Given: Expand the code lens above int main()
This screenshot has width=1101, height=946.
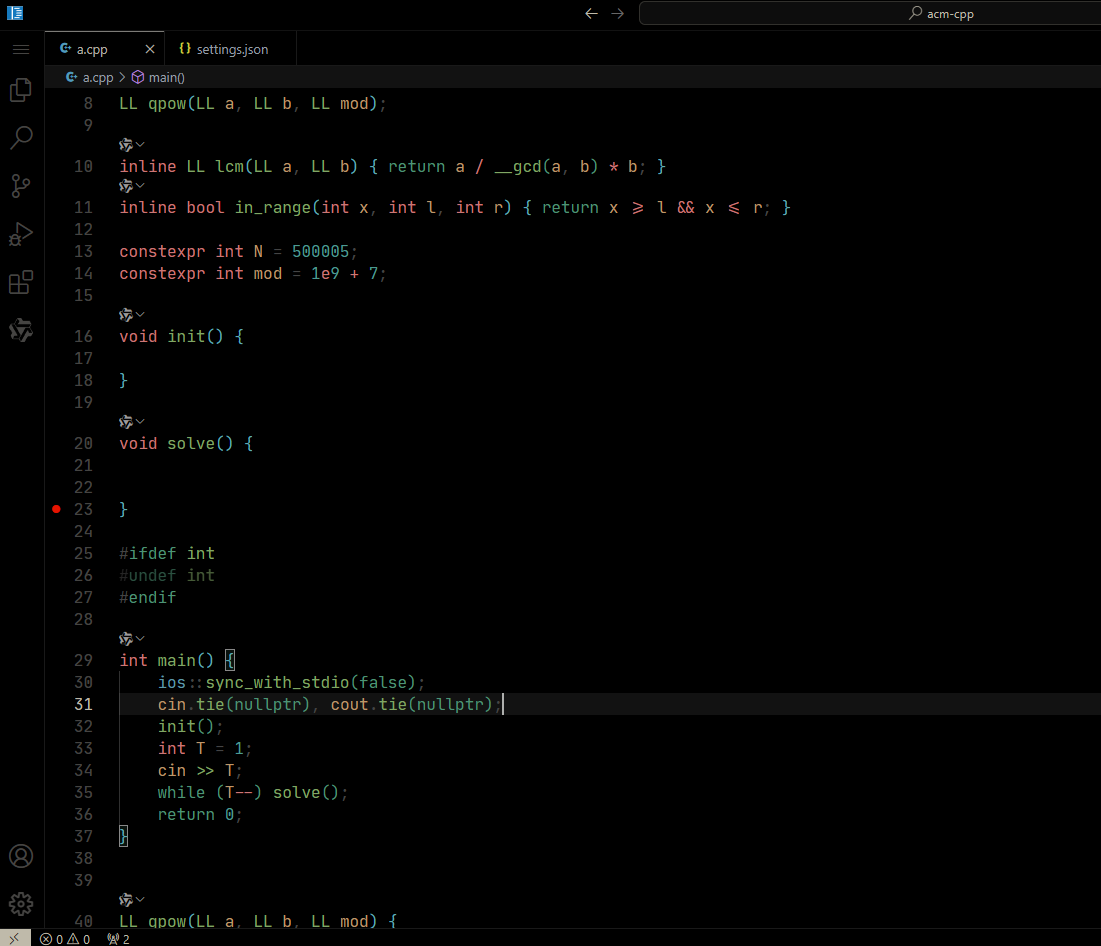Looking at the screenshot, I should [x=132, y=638].
